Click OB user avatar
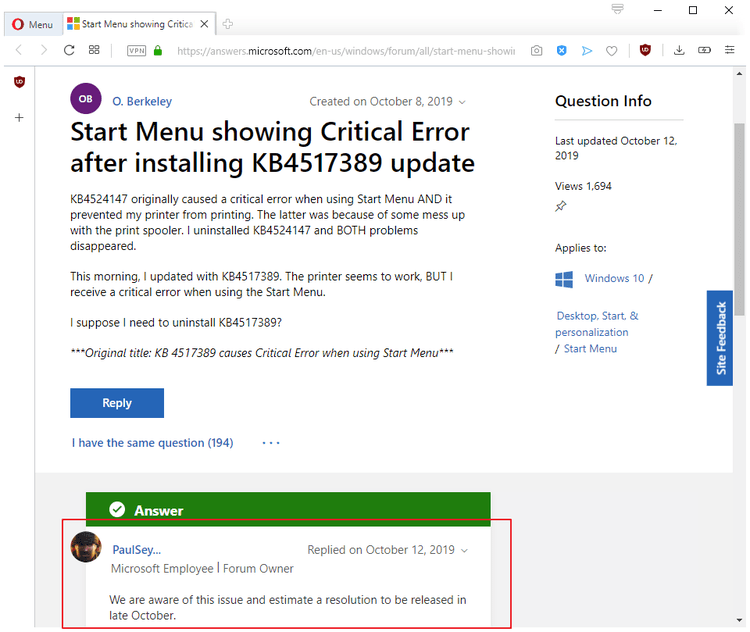This screenshot has height=632, width=750. 86,99
